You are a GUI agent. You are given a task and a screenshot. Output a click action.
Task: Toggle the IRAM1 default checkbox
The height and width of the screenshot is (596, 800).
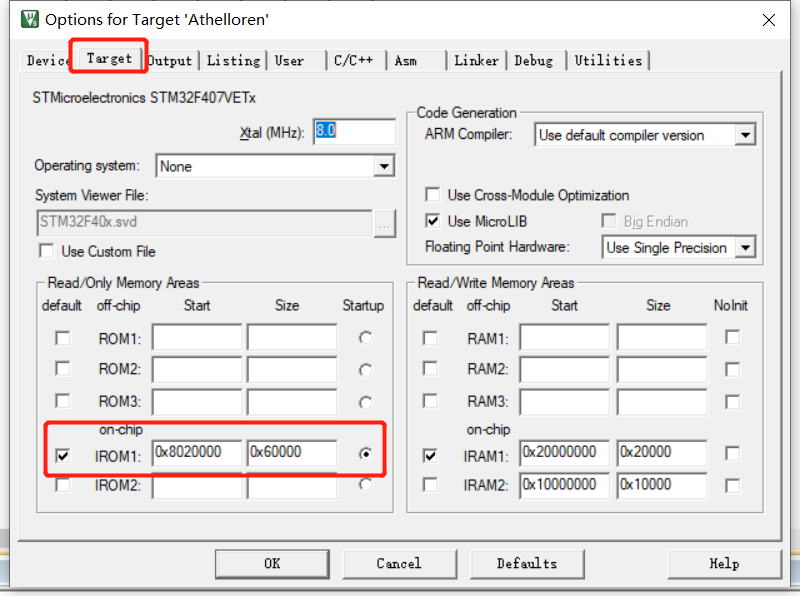432,455
